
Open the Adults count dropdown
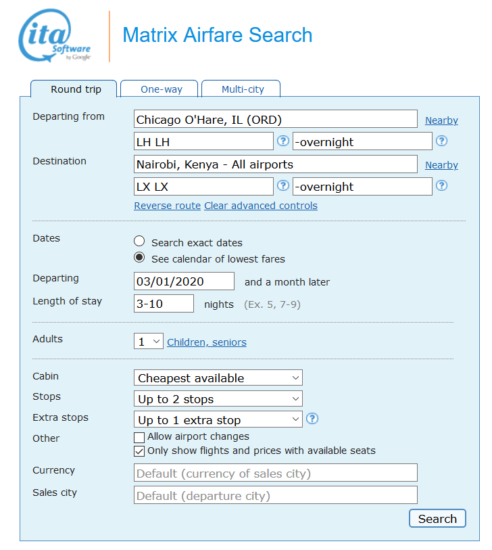(149, 341)
